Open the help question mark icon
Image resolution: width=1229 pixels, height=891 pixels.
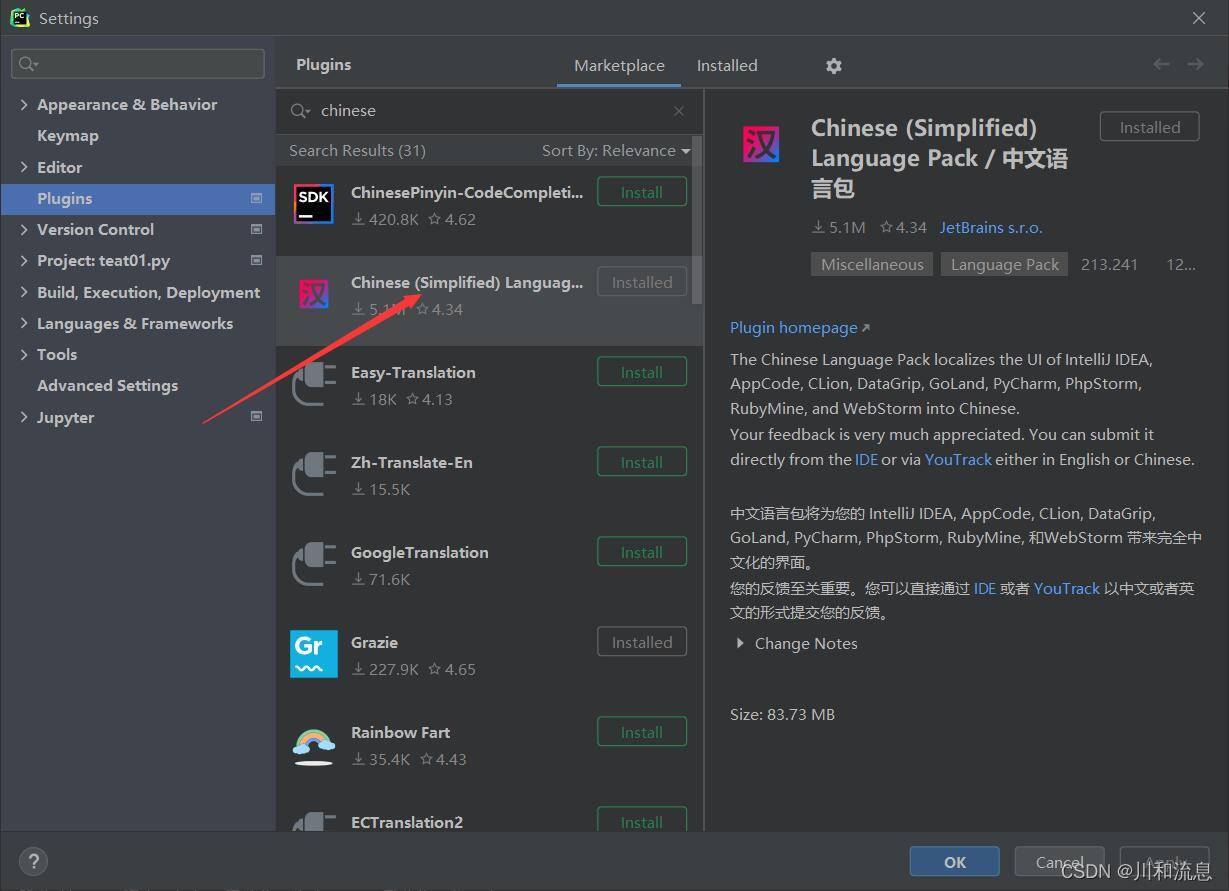click(34, 861)
